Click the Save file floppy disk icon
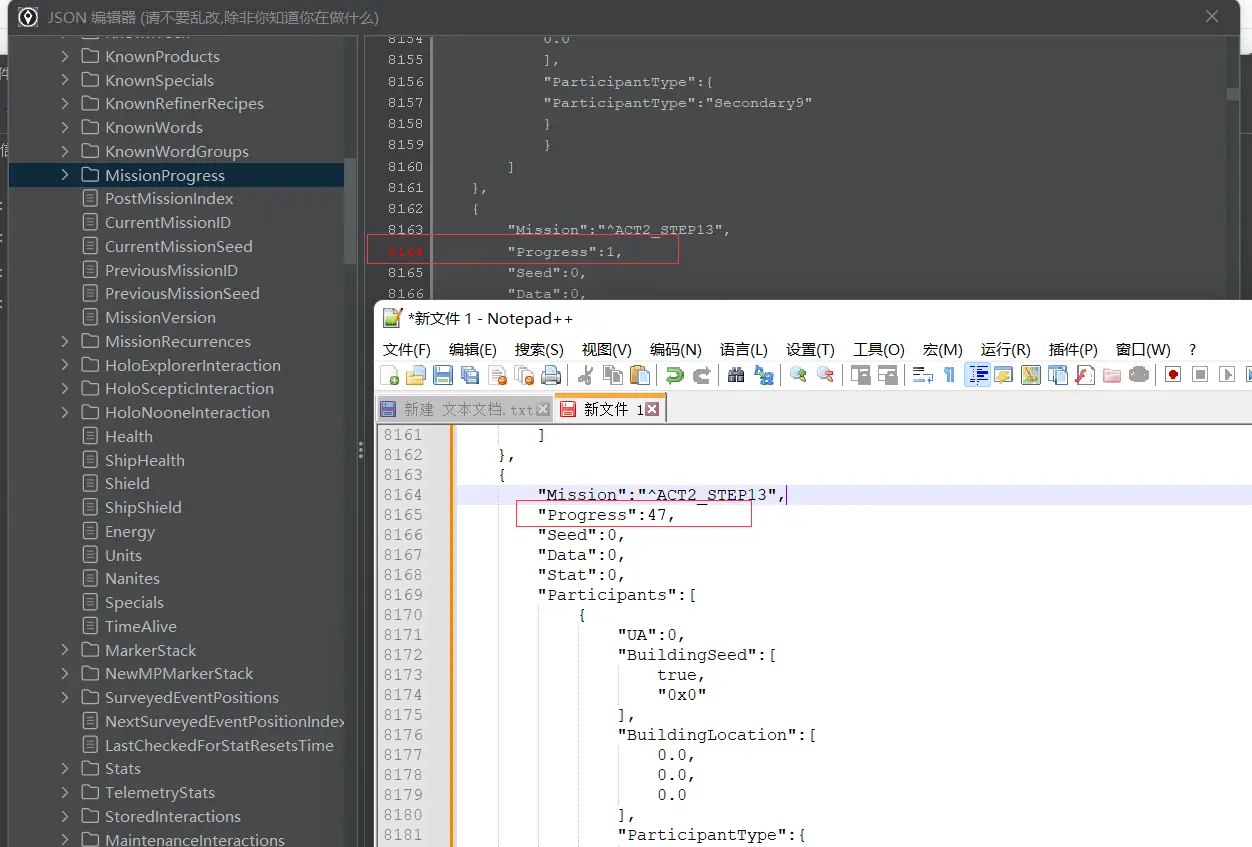Image resolution: width=1252 pixels, height=847 pixels. 443,375
